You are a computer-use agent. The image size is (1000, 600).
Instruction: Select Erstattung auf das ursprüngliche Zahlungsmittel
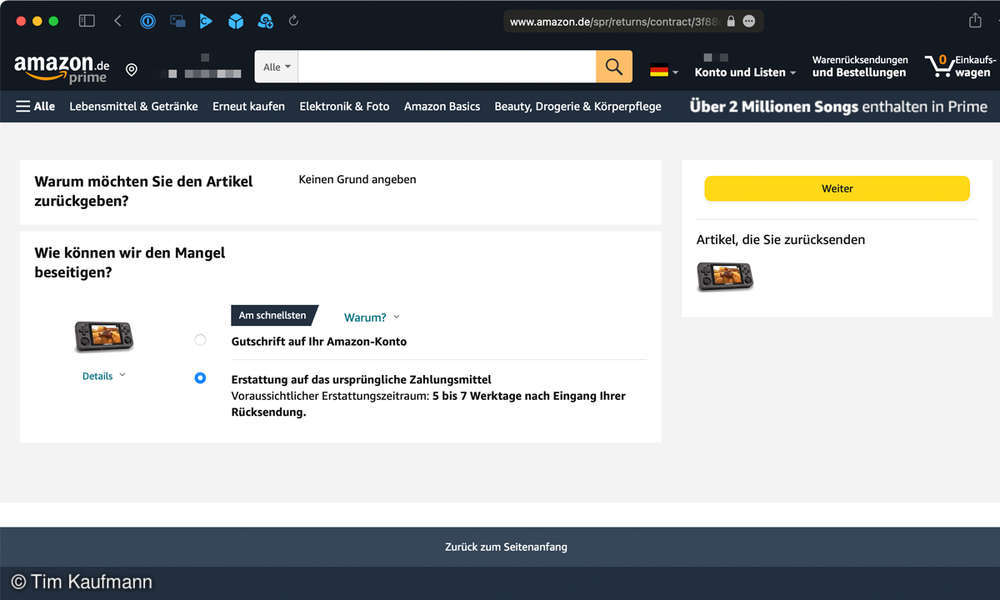tap(200, 377)
